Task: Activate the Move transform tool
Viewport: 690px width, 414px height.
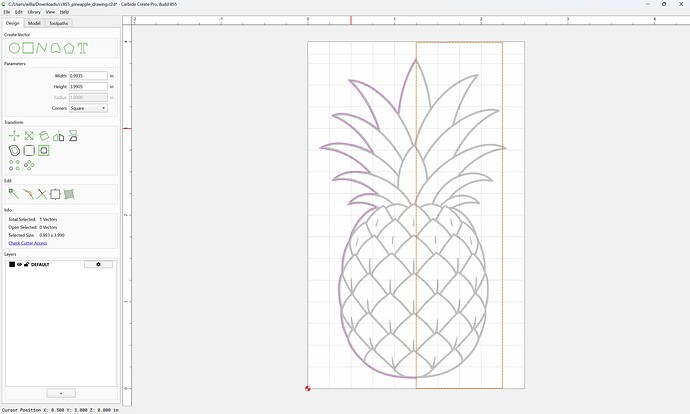Action: (x=14, y=136)
